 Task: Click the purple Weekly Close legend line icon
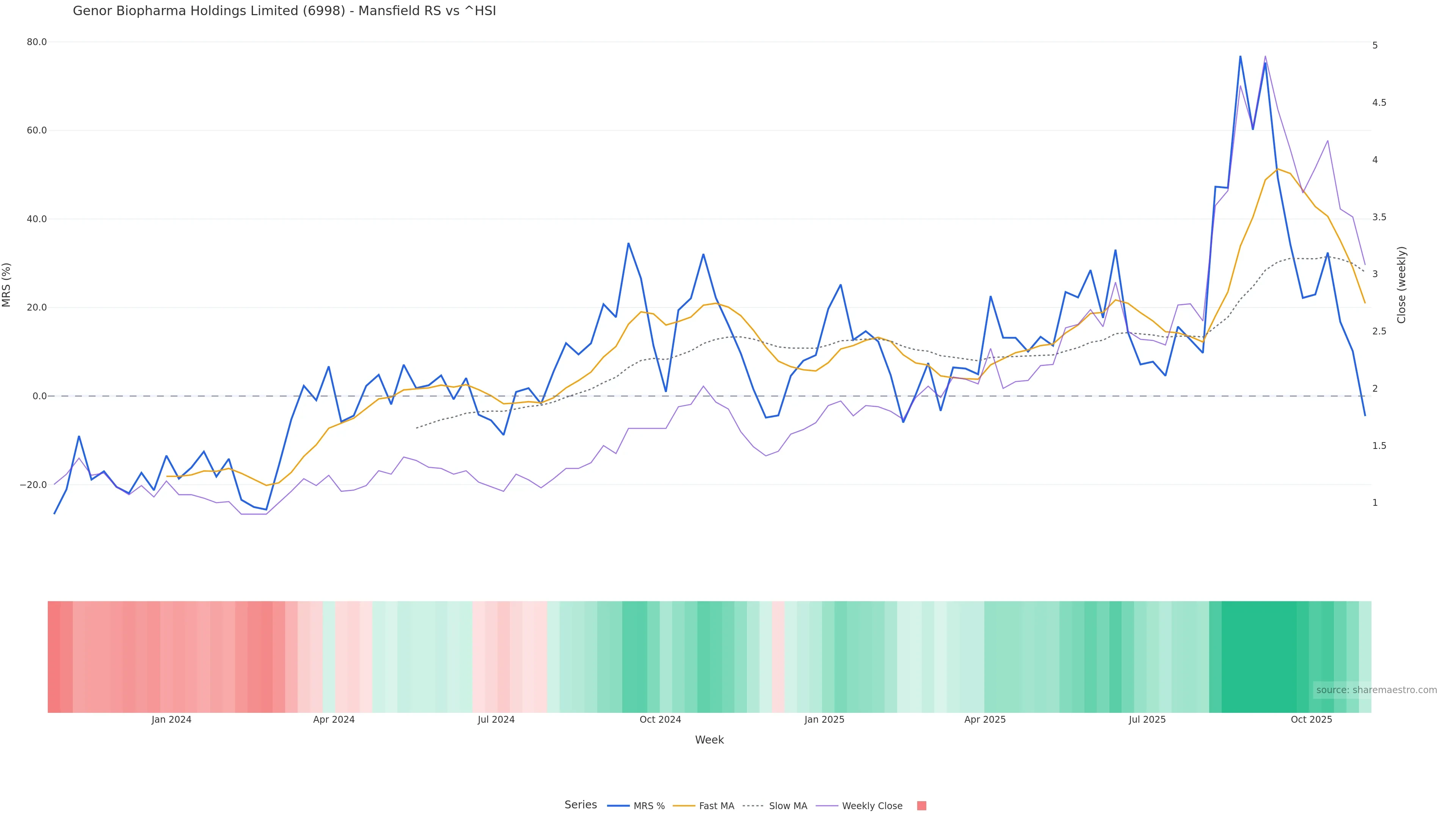(x=827, y=806)
